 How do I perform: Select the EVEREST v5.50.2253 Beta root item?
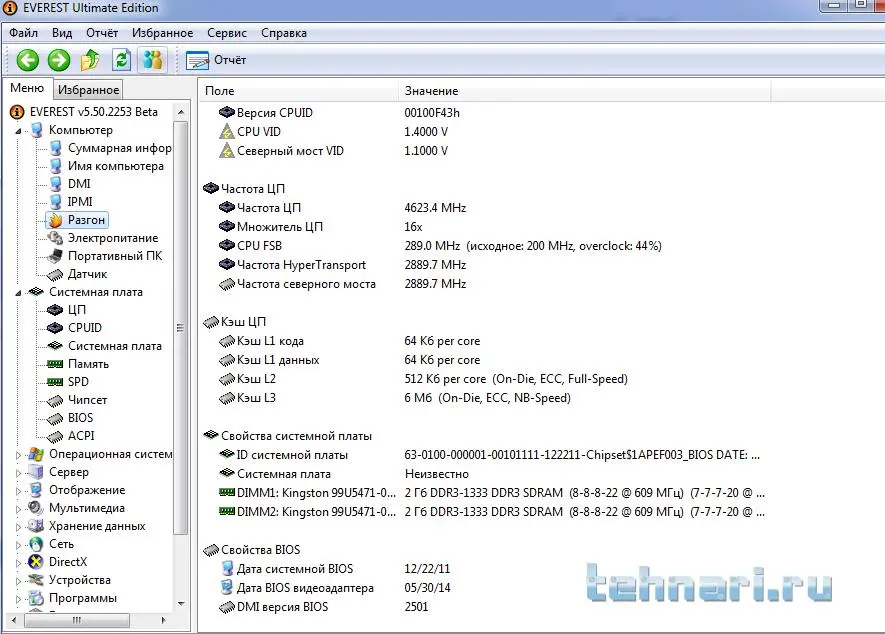coord(85,112)
